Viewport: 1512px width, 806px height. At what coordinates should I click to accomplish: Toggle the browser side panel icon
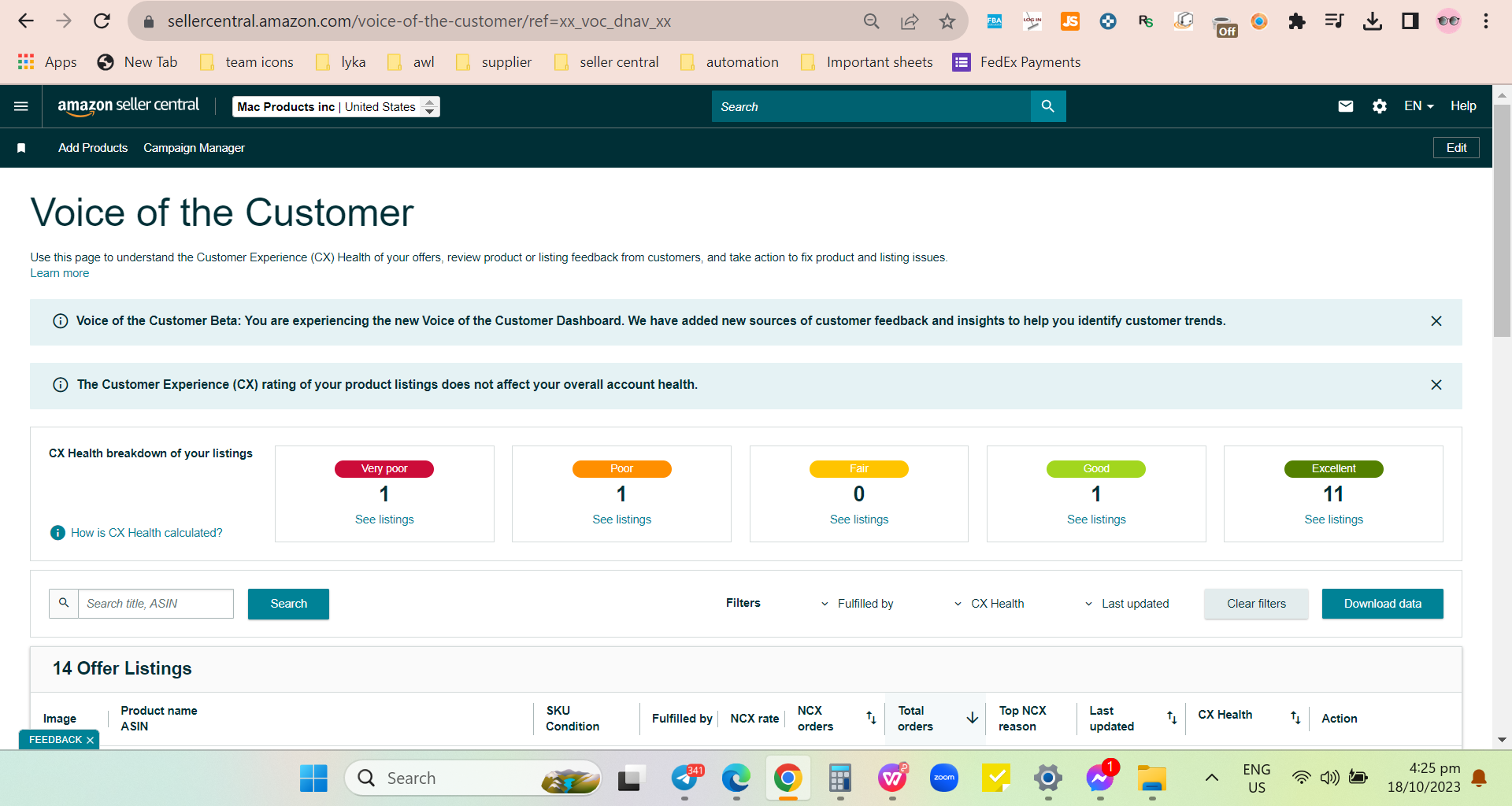point(1410,21)
